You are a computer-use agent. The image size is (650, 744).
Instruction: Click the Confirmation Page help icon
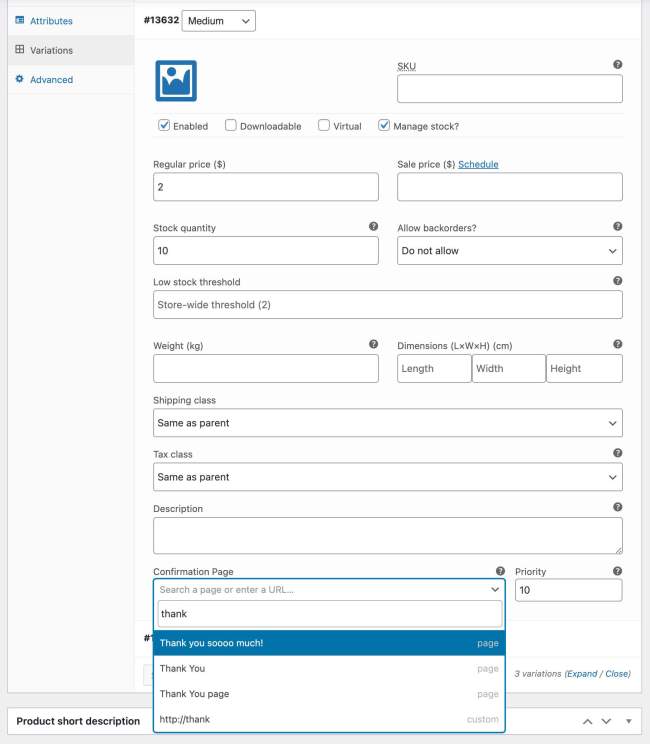tap(500, 571)
